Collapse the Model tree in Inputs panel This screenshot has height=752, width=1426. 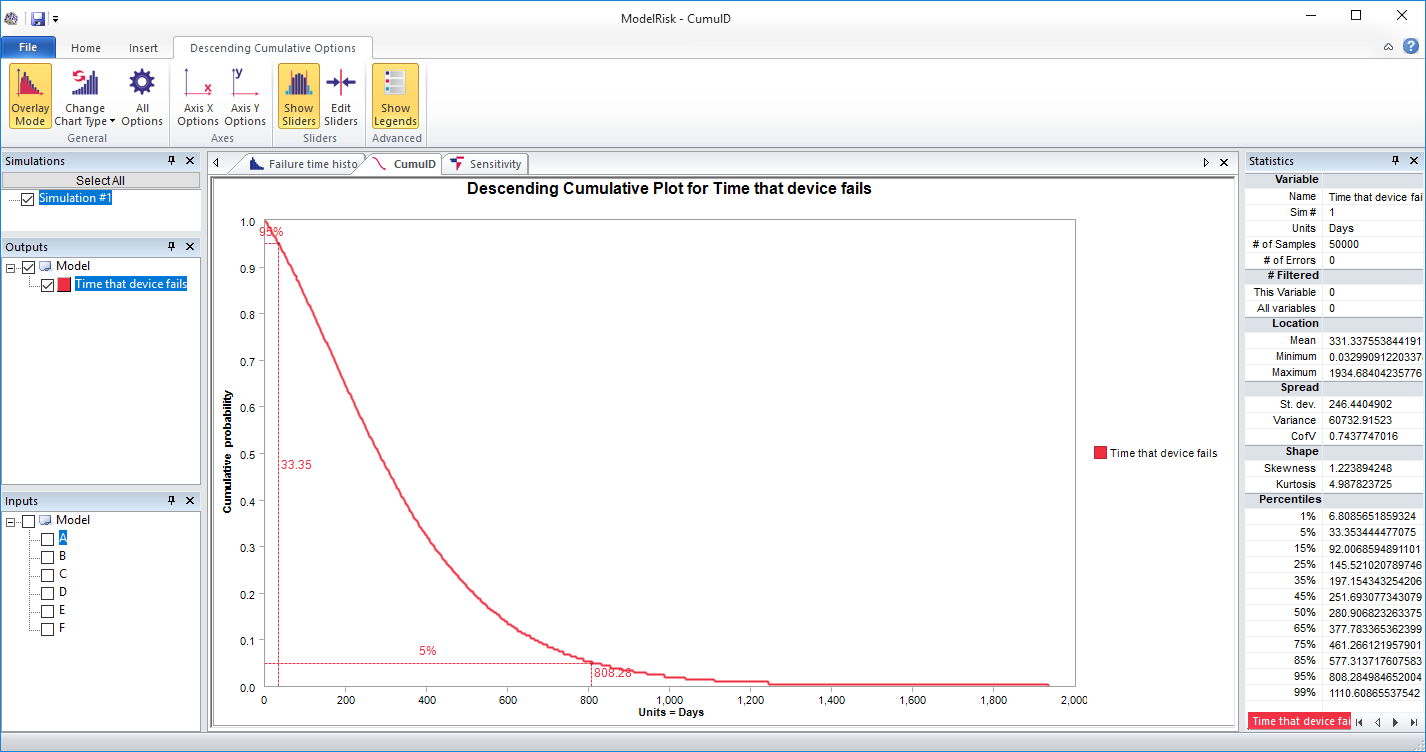point(9,520)
